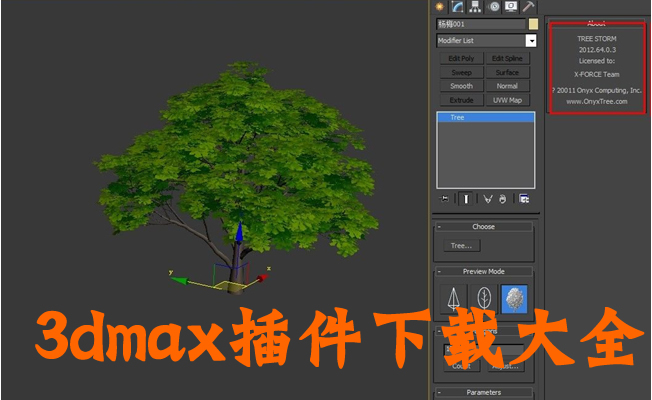Image resolution: width=652 pixels, height=400 pixels.
Task: Select the leaf outline preview mode
Action: click(x=484, y=299)
